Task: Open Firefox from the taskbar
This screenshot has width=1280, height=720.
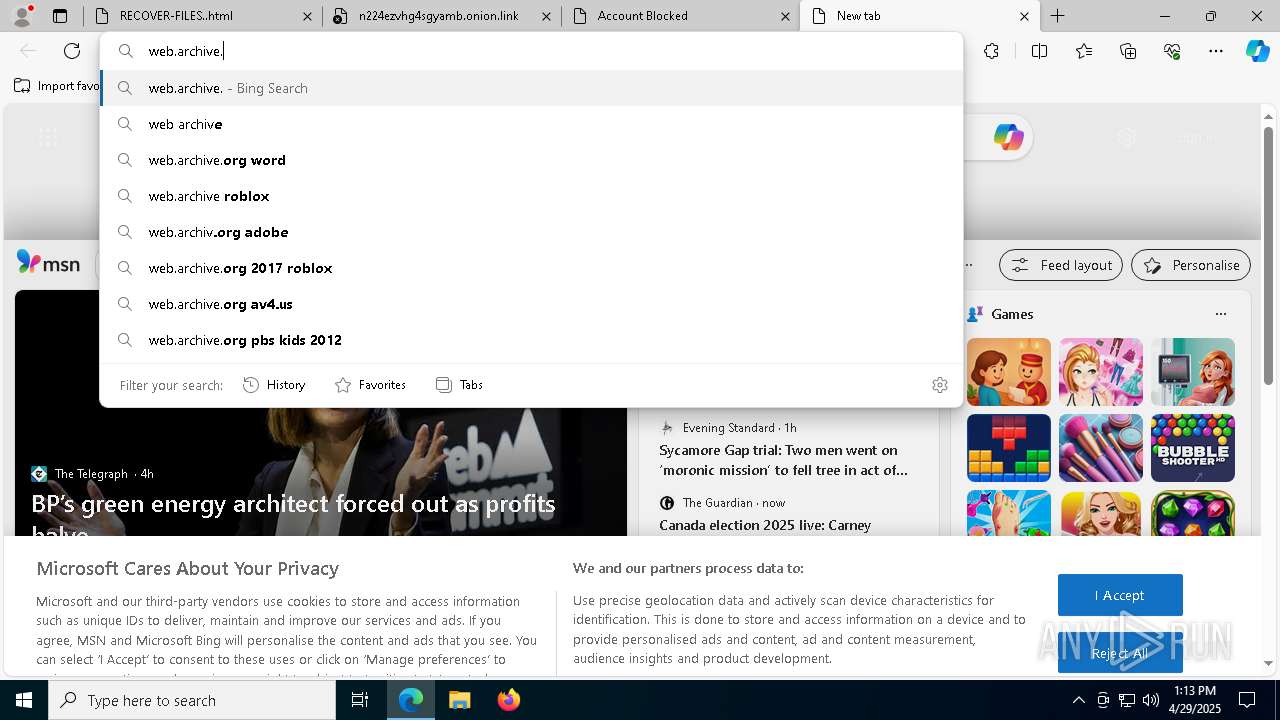Action: point(508,700)
